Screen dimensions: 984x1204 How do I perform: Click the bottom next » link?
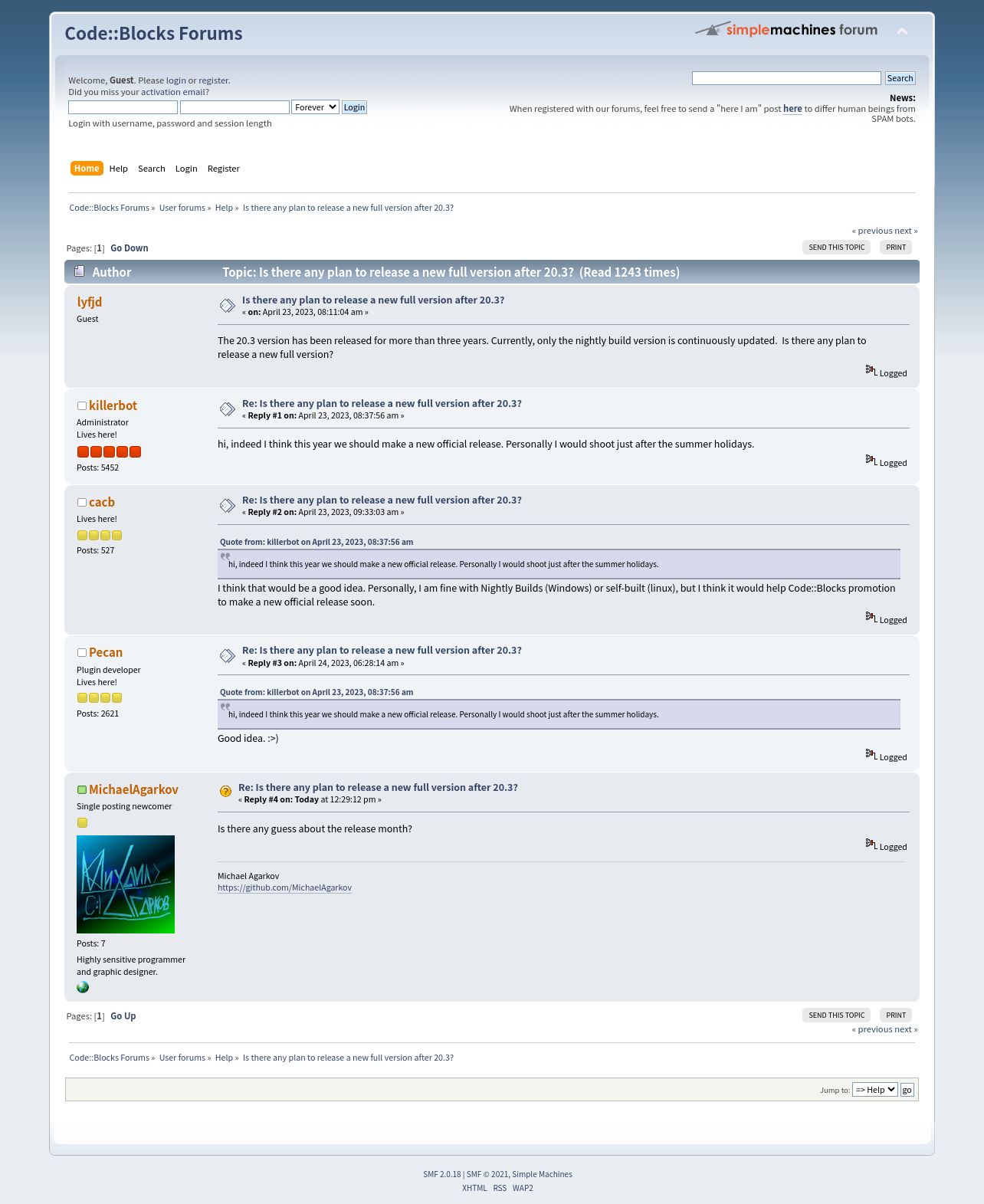click(906, 1029)
